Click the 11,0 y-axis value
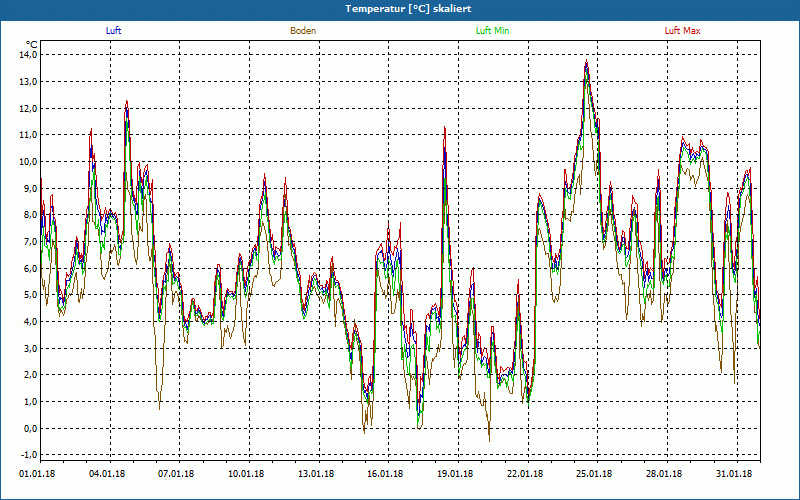 click(x=28, y=135)
